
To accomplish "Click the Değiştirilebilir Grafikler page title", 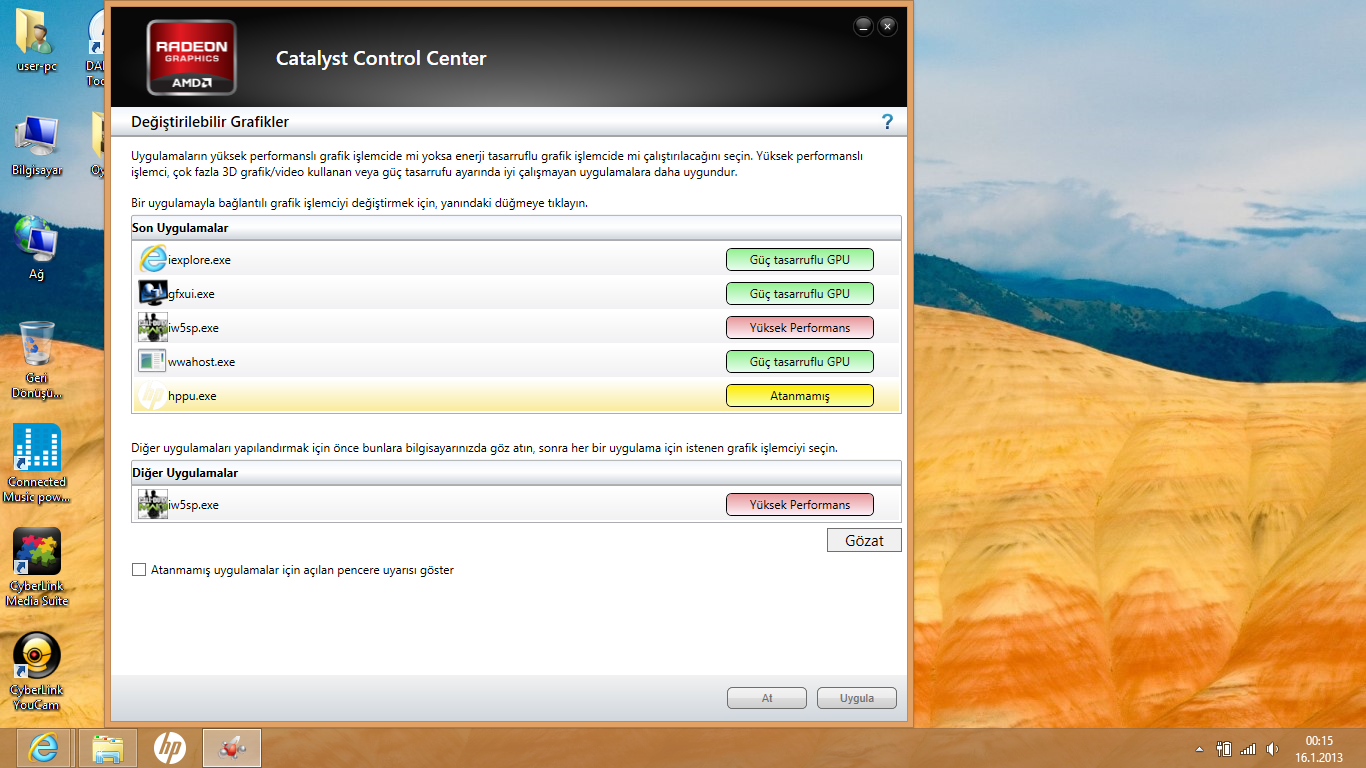I will [x=210, y=122].
